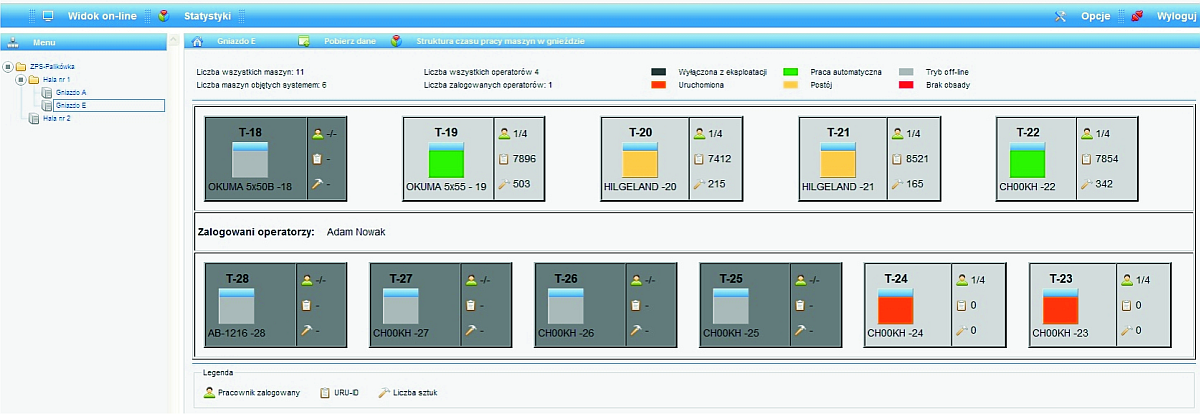Click the chart icon beside Statystyki

pyautogui.click(x=164, y=17)
